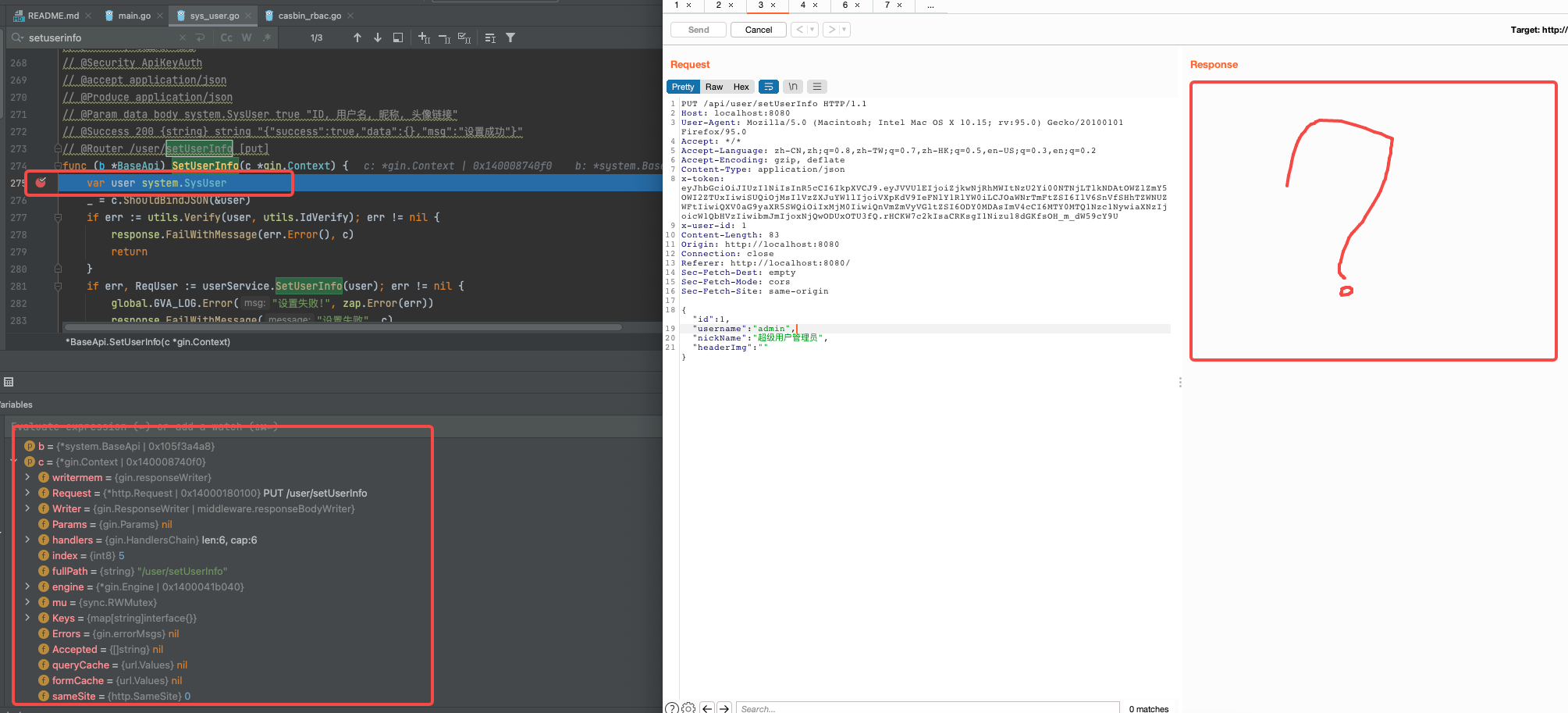
Task: Go to previous search match arrow
Action: click(x=707, y=708)
